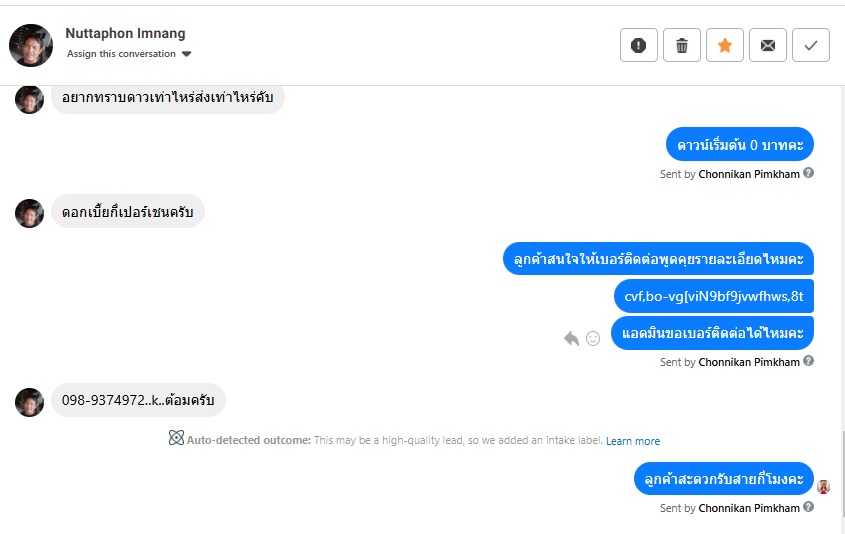This screenshot has width=845, height=534.
Task: Select the phone number message bubble
Action: 138,400
